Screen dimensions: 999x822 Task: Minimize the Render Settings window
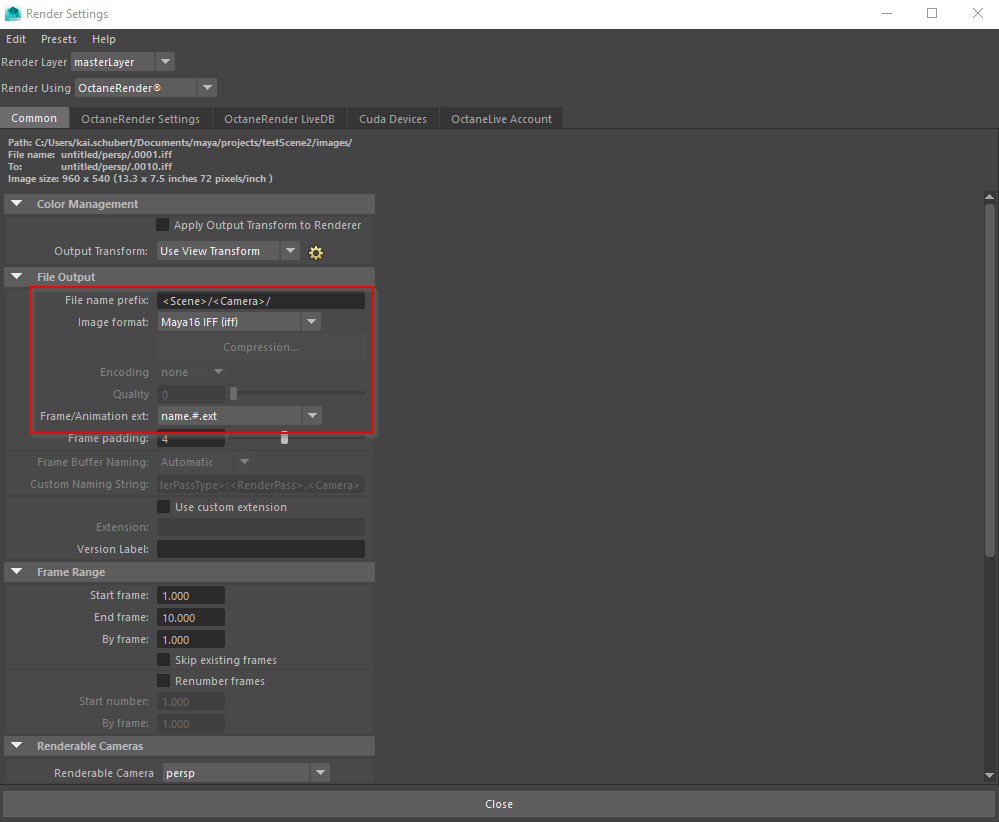coord(887,13)
